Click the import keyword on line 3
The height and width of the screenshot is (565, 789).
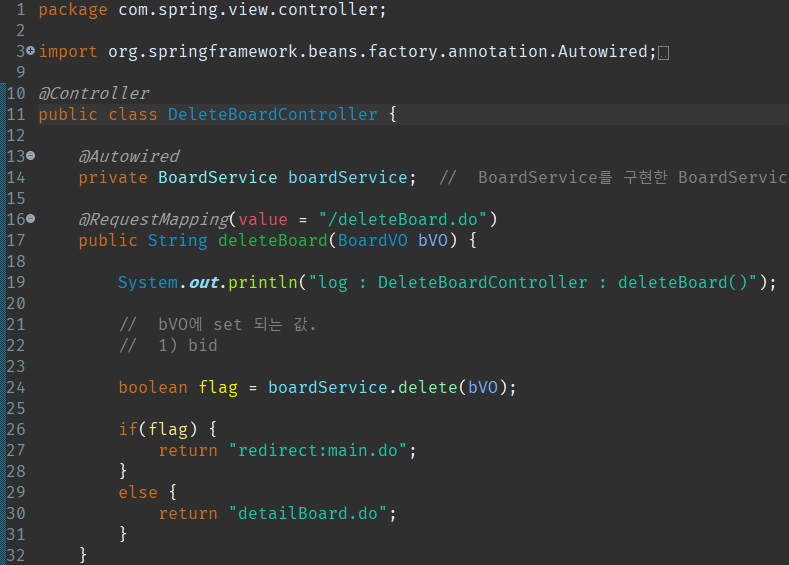pos(68,51)
